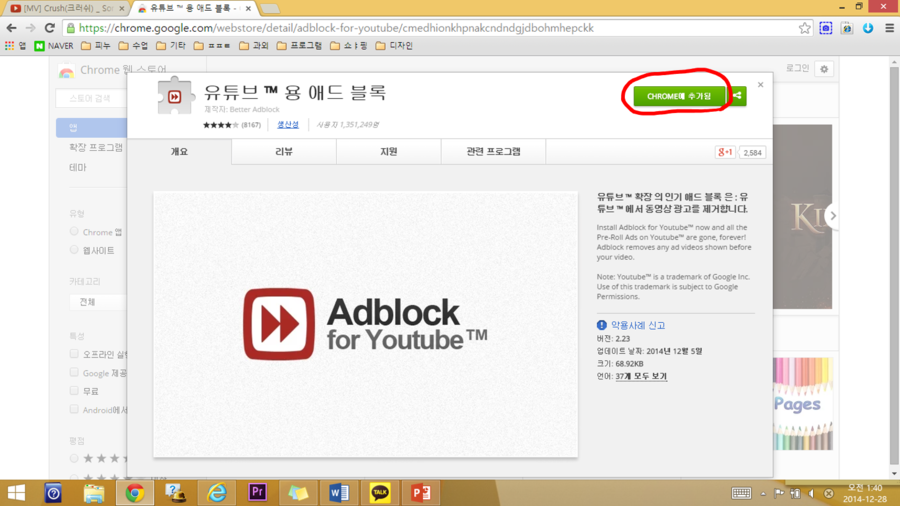Click the green share icon button
This screenshot has width=900, height=506.
pos(737,96)
